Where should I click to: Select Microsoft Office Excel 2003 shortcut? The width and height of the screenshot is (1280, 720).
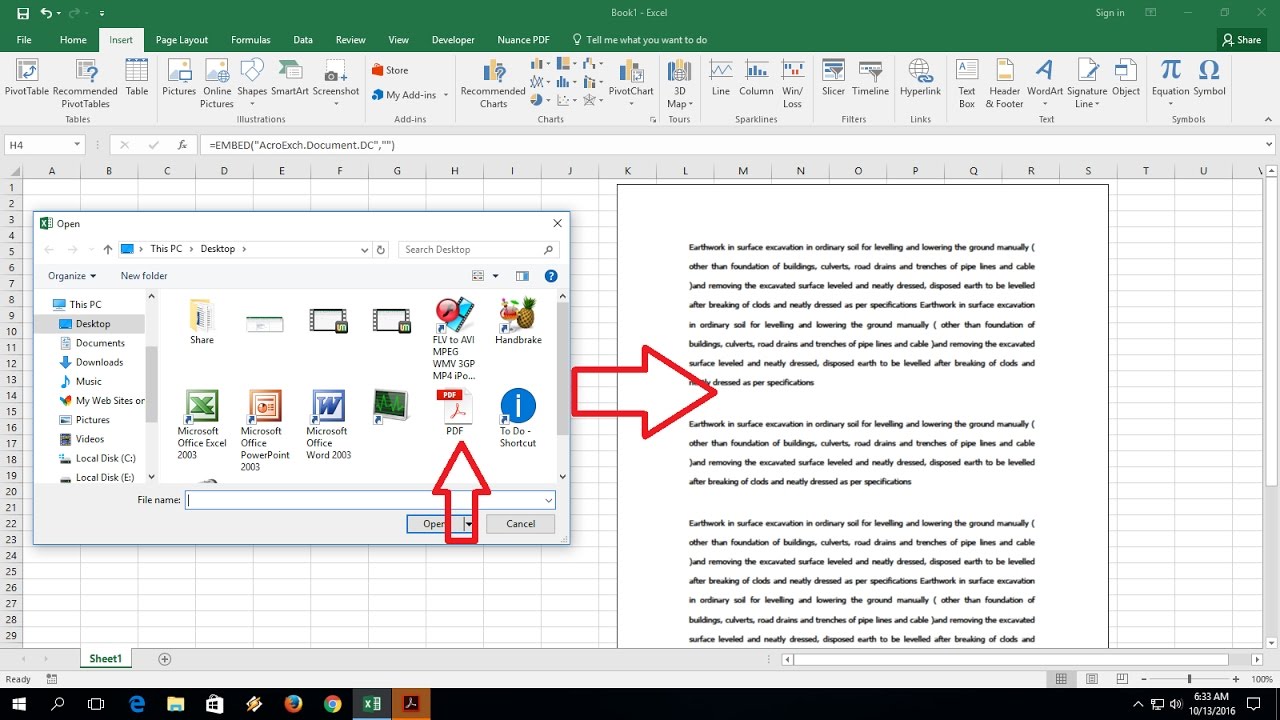click(x=202, y=424)
